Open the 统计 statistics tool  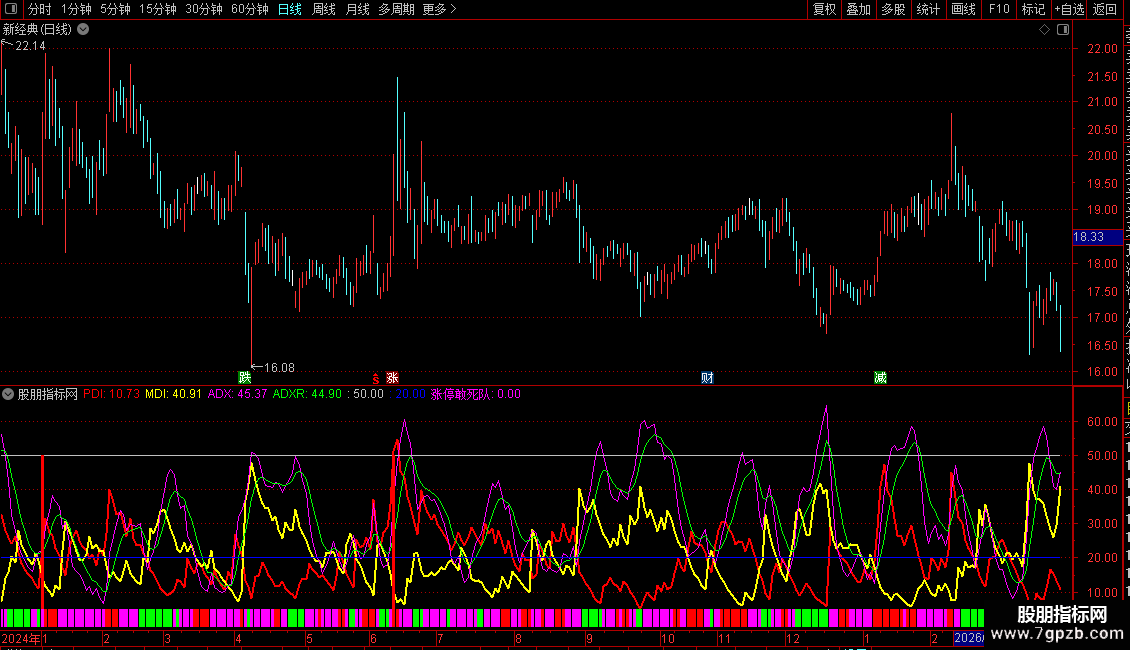click(x=927, y=9)
